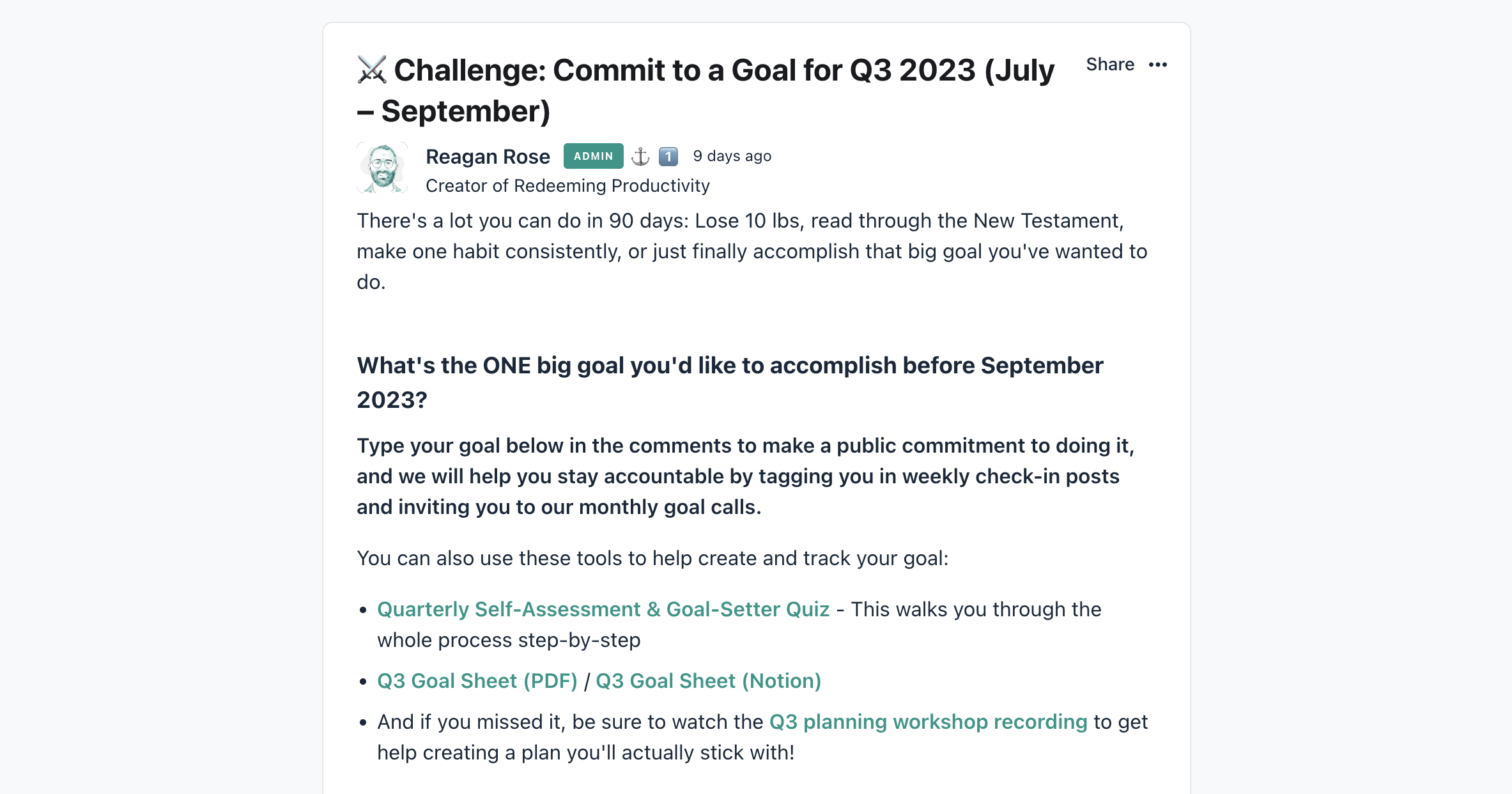
Task: Click the Share button
Action: [x=1110, y=65]
